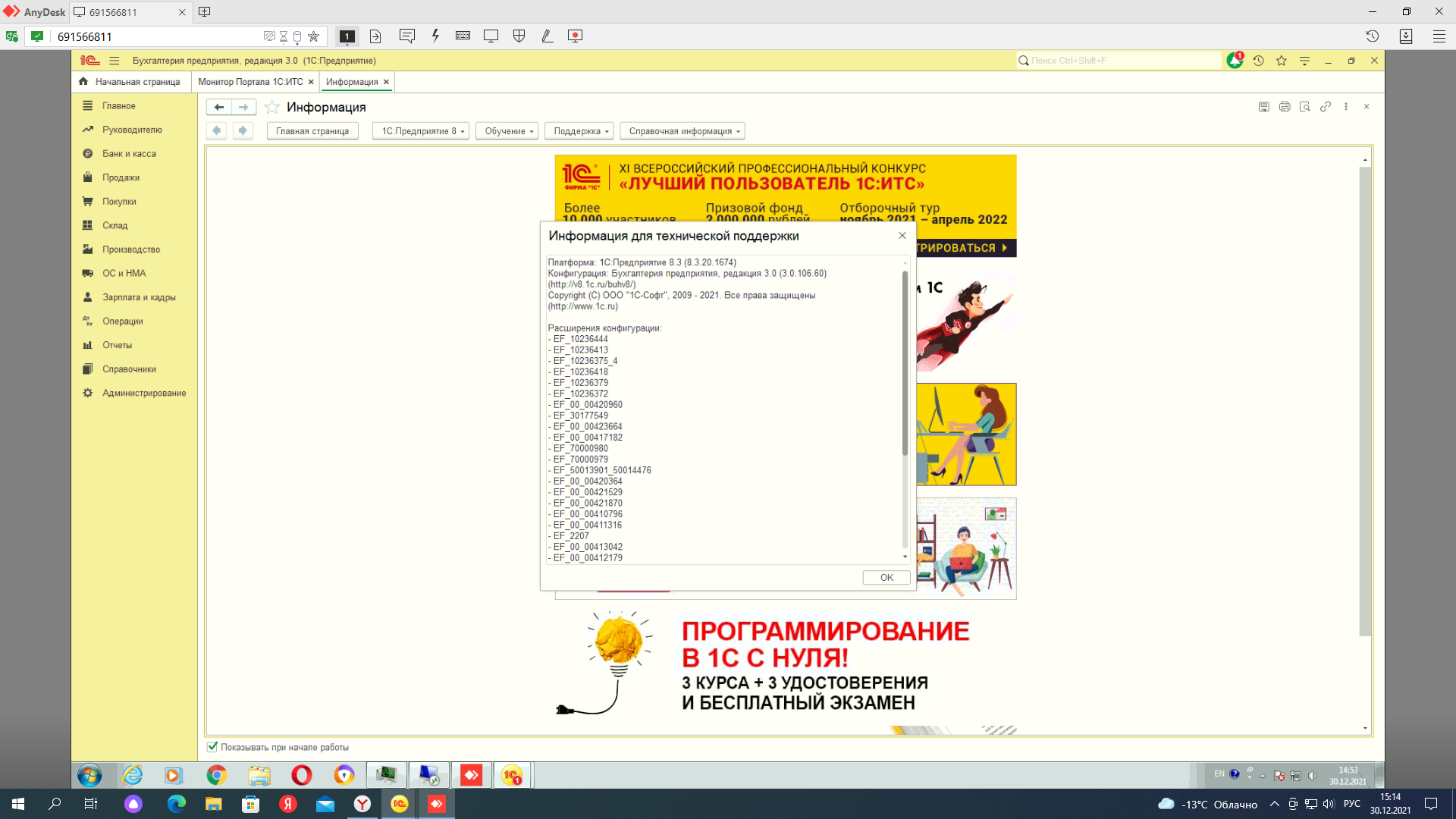Open local taskbar Edge browser
Viewport: 1456px width, 819px height.
pyautogui.click(x=176, y=804)
